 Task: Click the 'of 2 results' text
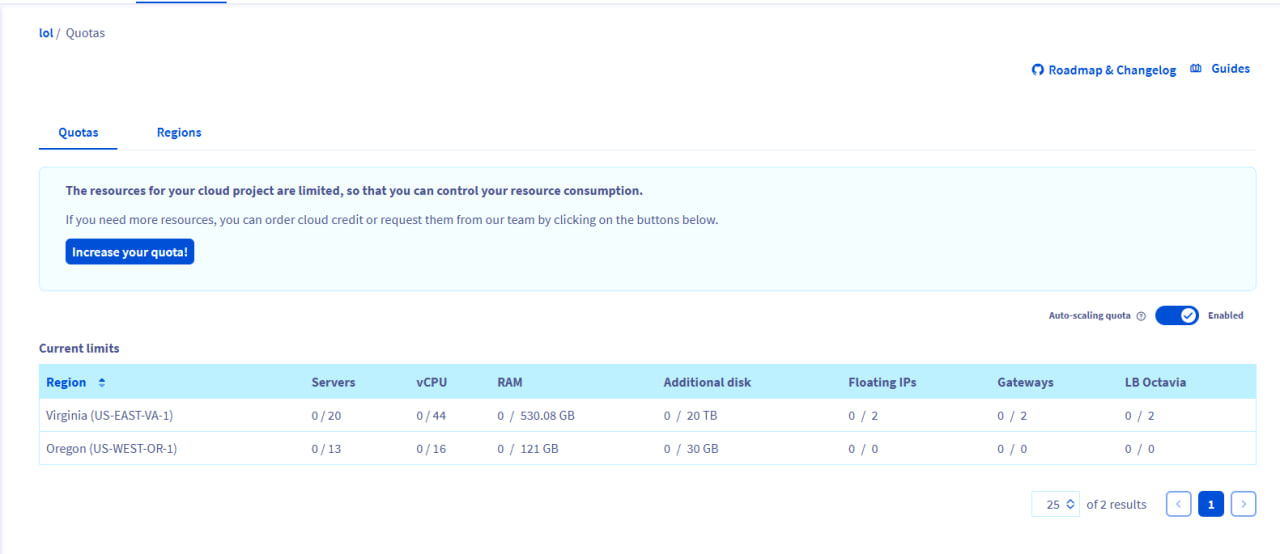coord(1116,504)
